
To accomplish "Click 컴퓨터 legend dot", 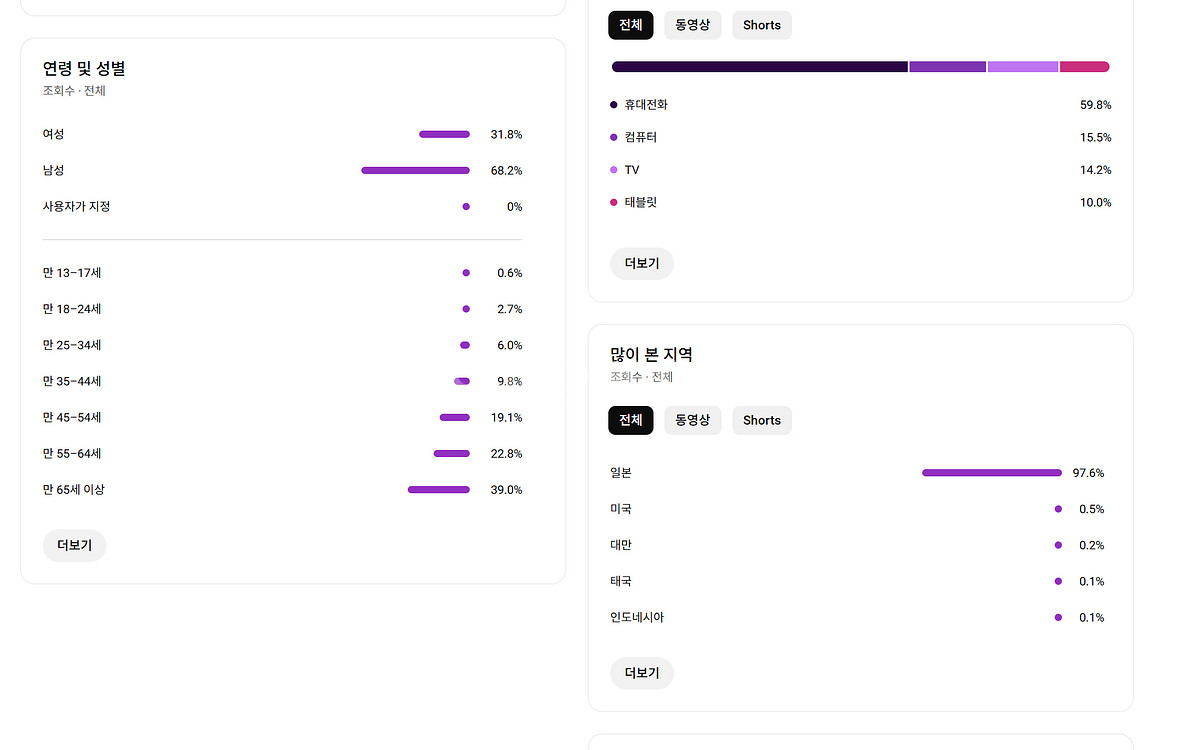I will click(x=614, y=137).
